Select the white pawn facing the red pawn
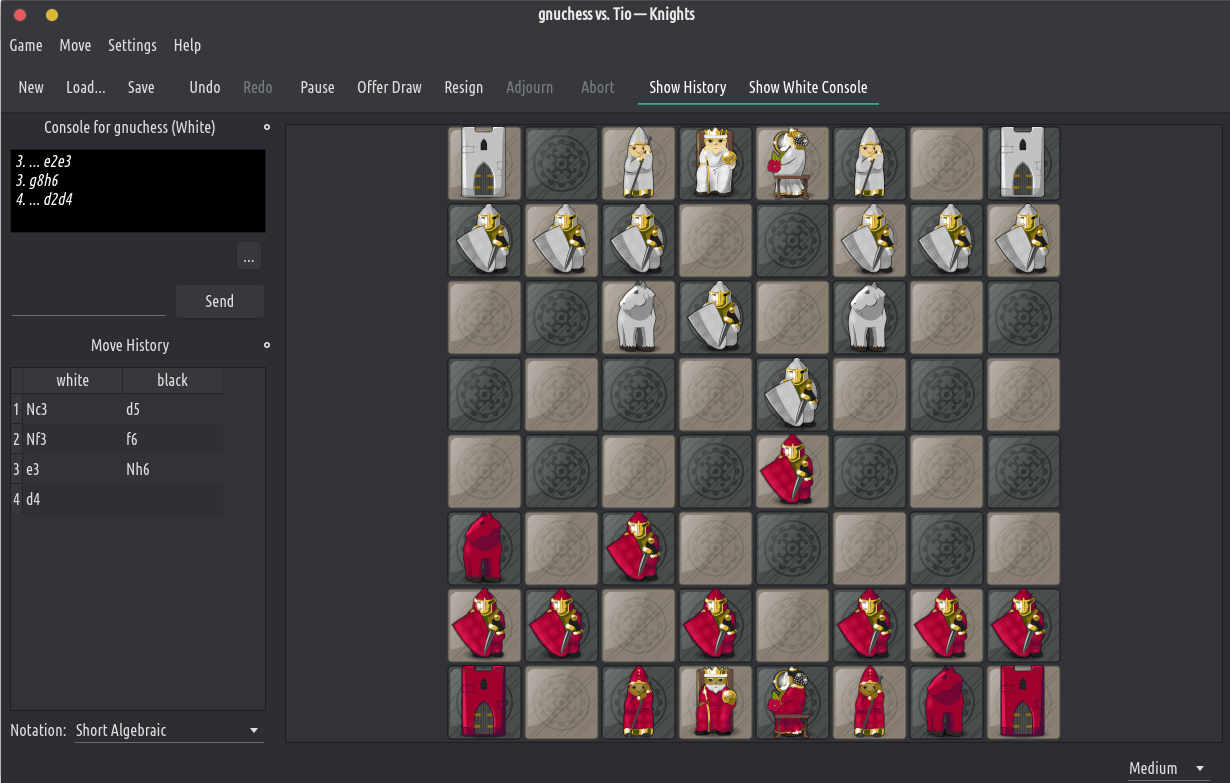This screenshot has height=783, width=1230. click(792, 394)
